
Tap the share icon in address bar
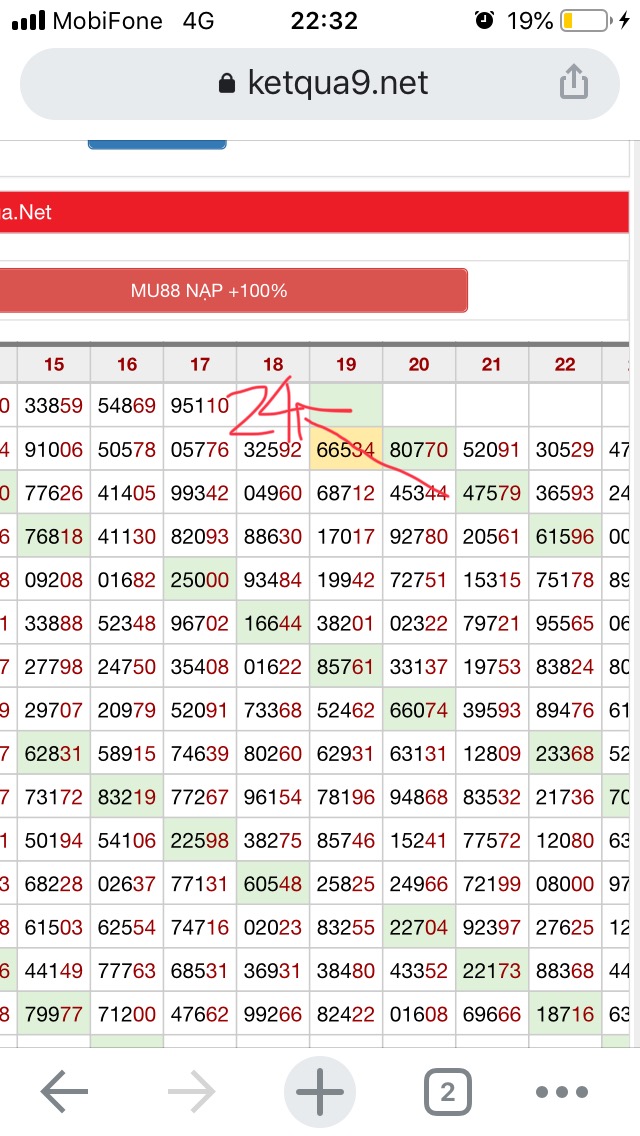click(573, 82)
